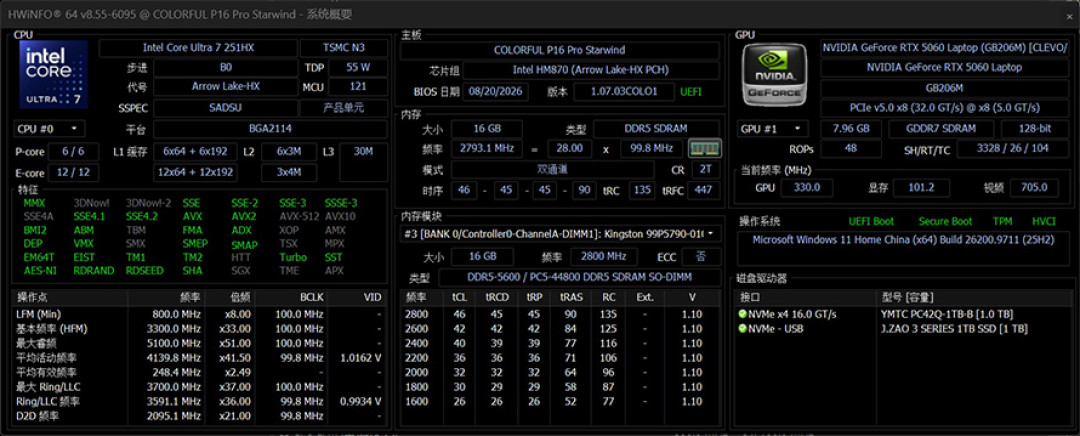Click the DDR5 SDRAM memory type field
Screen dimensions: 1080x436
click(x=656, y=129)
